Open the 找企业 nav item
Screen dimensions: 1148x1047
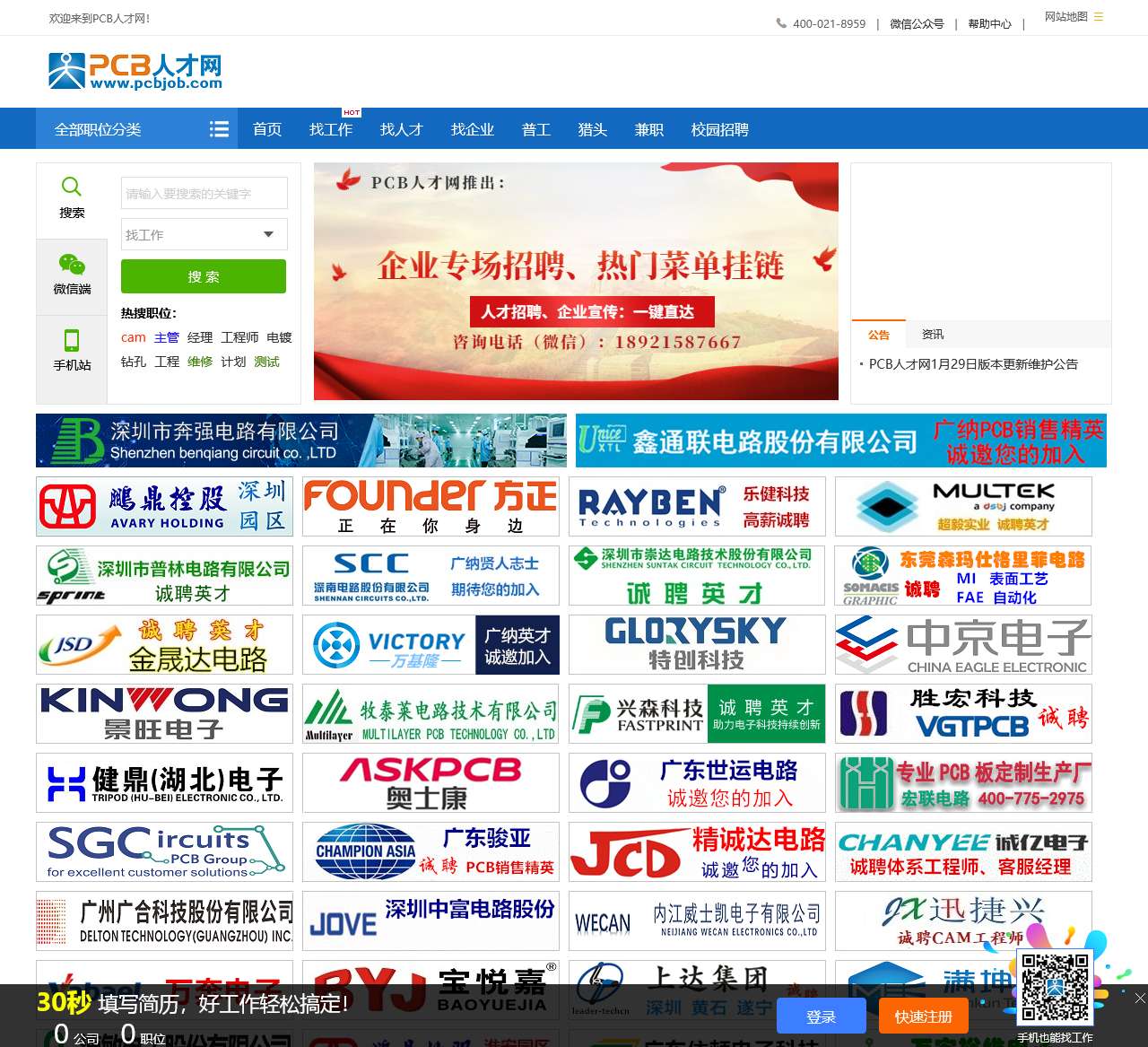tap(473, 129)
